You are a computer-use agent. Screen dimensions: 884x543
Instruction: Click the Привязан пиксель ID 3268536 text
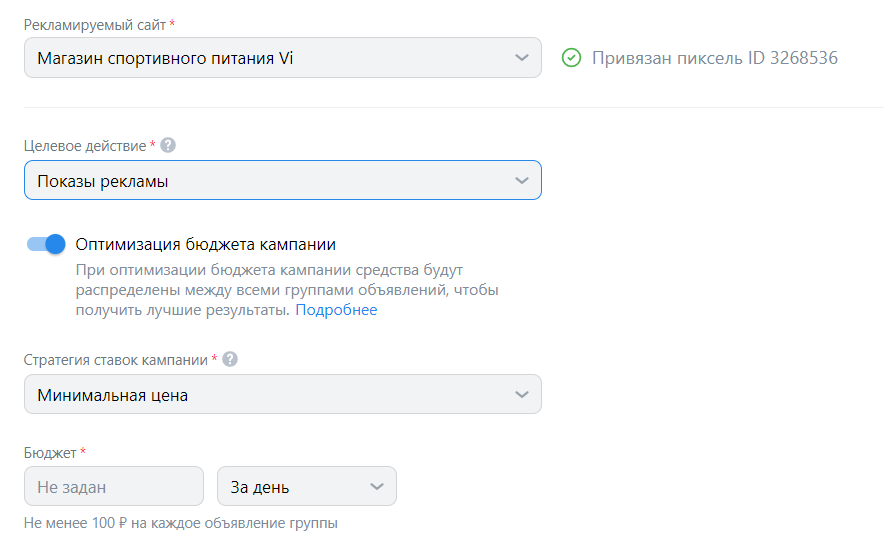pyautogui.click(x=714, y=58)
